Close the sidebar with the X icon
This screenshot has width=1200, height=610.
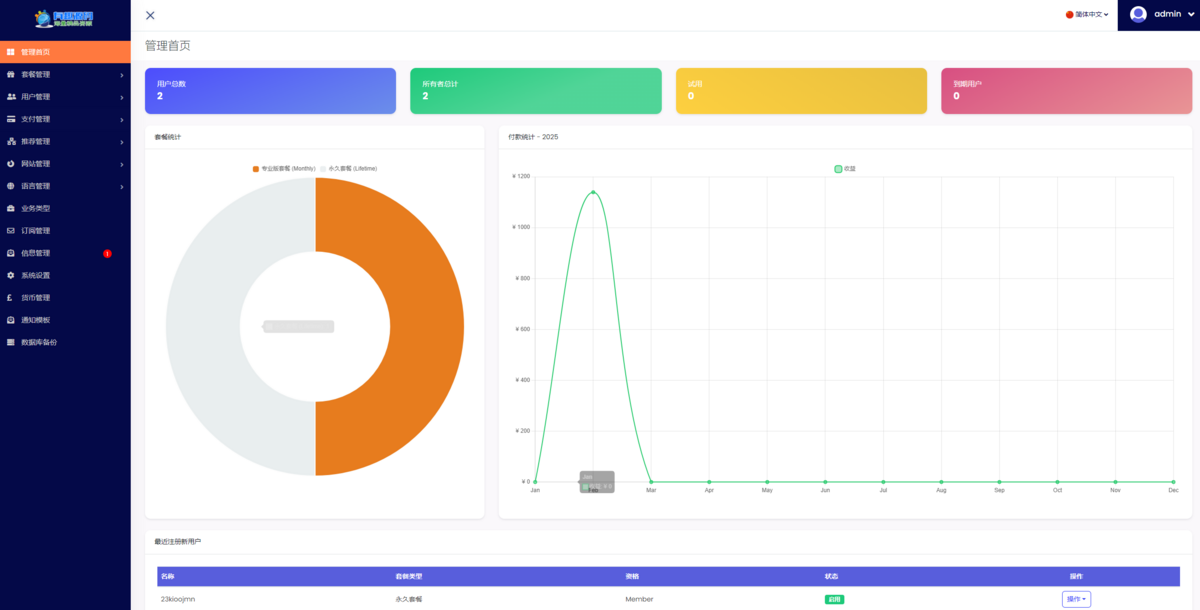(150, 15)
